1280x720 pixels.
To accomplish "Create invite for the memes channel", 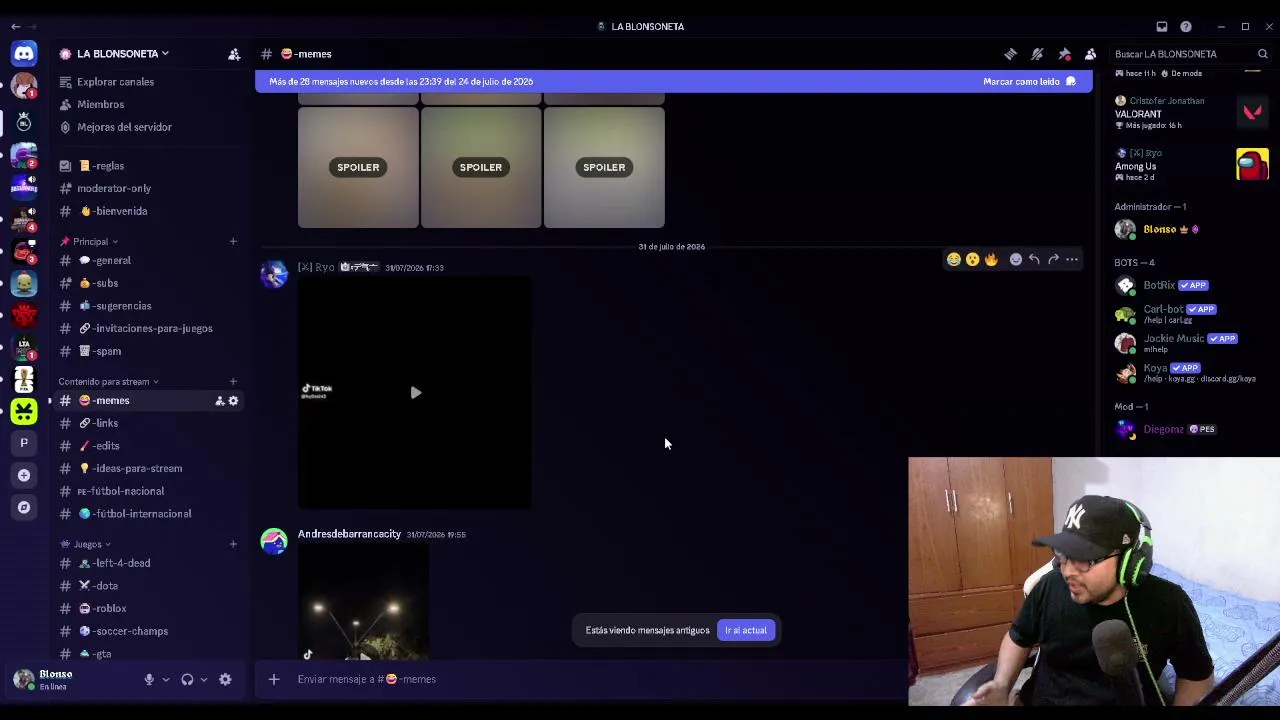I will point(219,401).
